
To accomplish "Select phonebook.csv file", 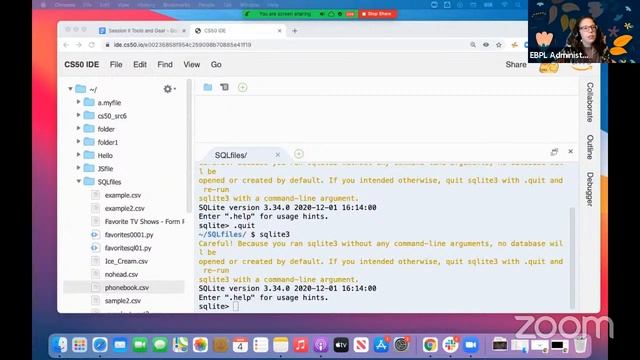I will (127, 287).
